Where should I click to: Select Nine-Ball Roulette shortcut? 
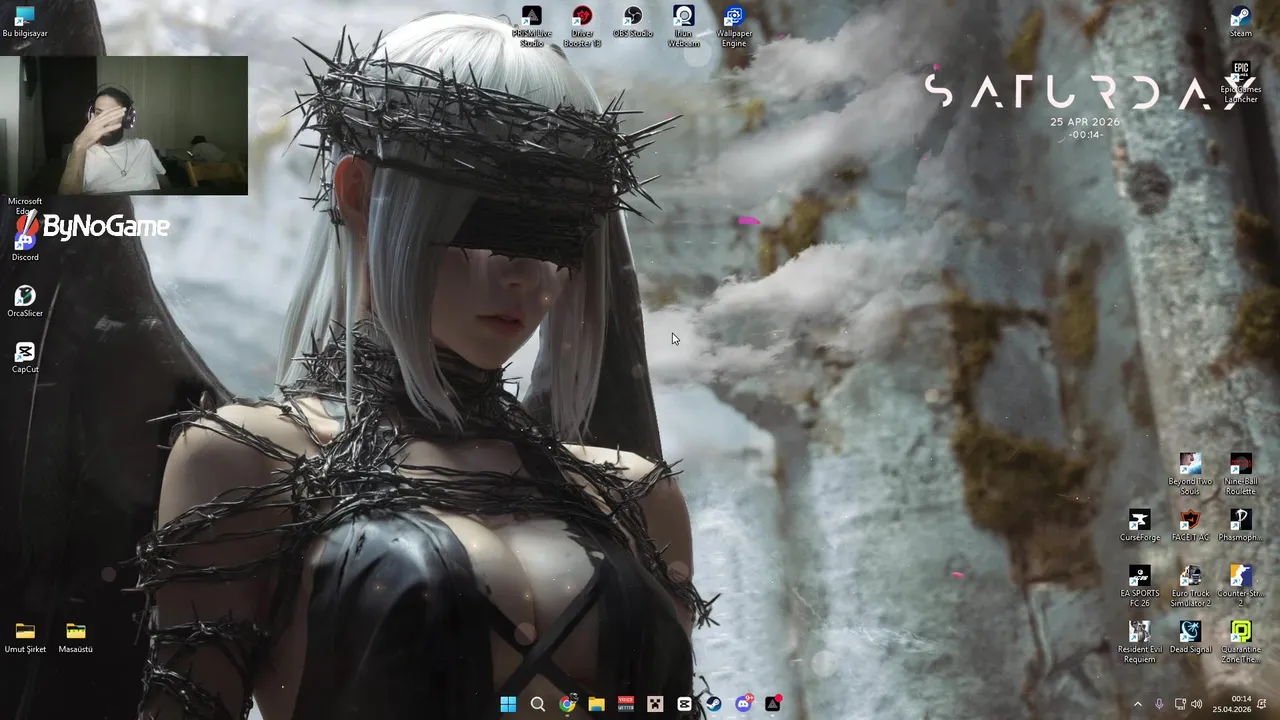[1241, 475]
